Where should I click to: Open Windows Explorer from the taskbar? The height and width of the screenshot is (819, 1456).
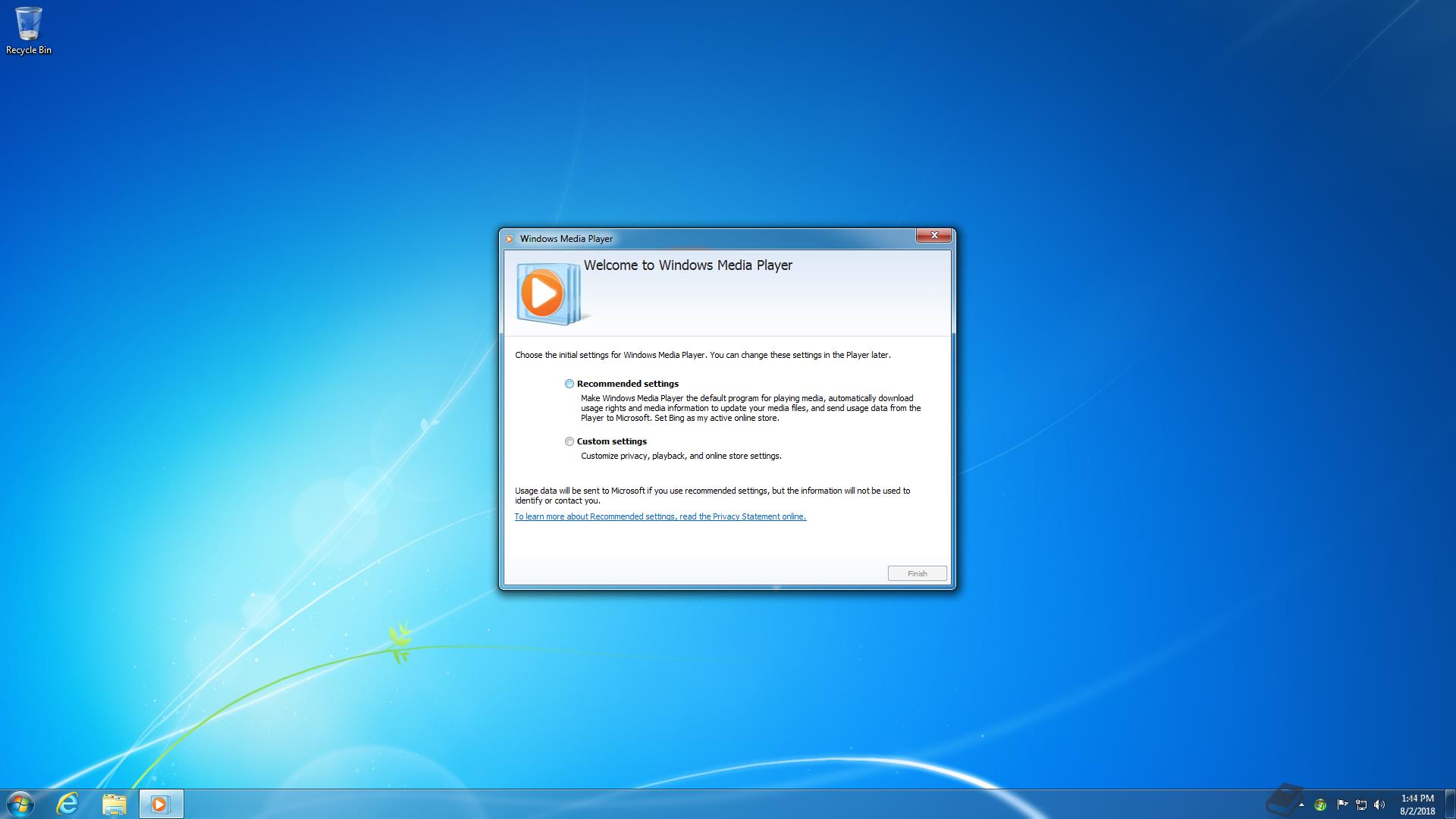coord(114,804)
